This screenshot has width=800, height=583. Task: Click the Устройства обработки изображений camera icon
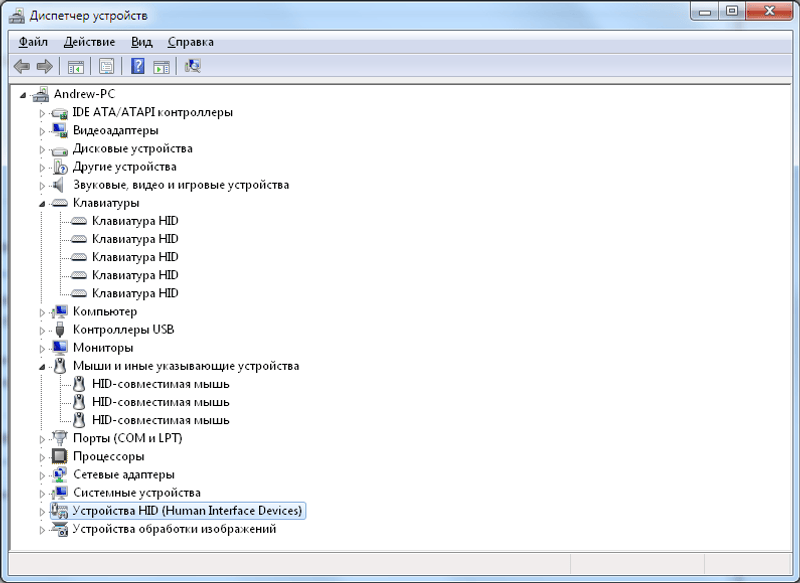60,529
